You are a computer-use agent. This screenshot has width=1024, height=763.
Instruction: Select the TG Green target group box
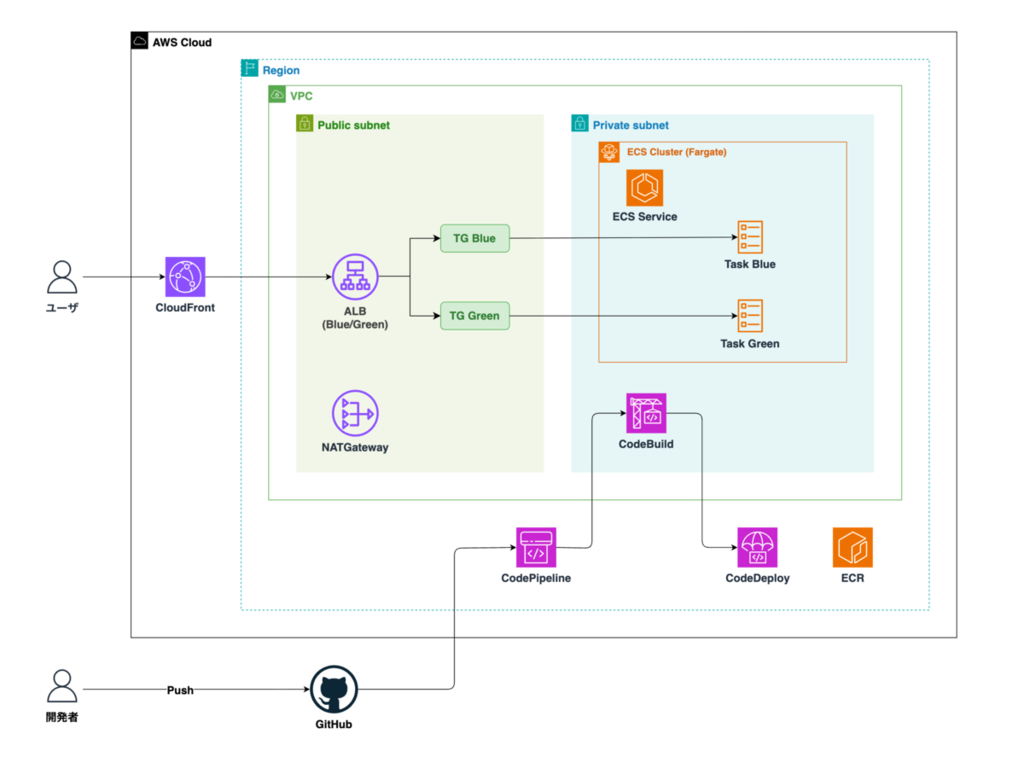(475, 316)
